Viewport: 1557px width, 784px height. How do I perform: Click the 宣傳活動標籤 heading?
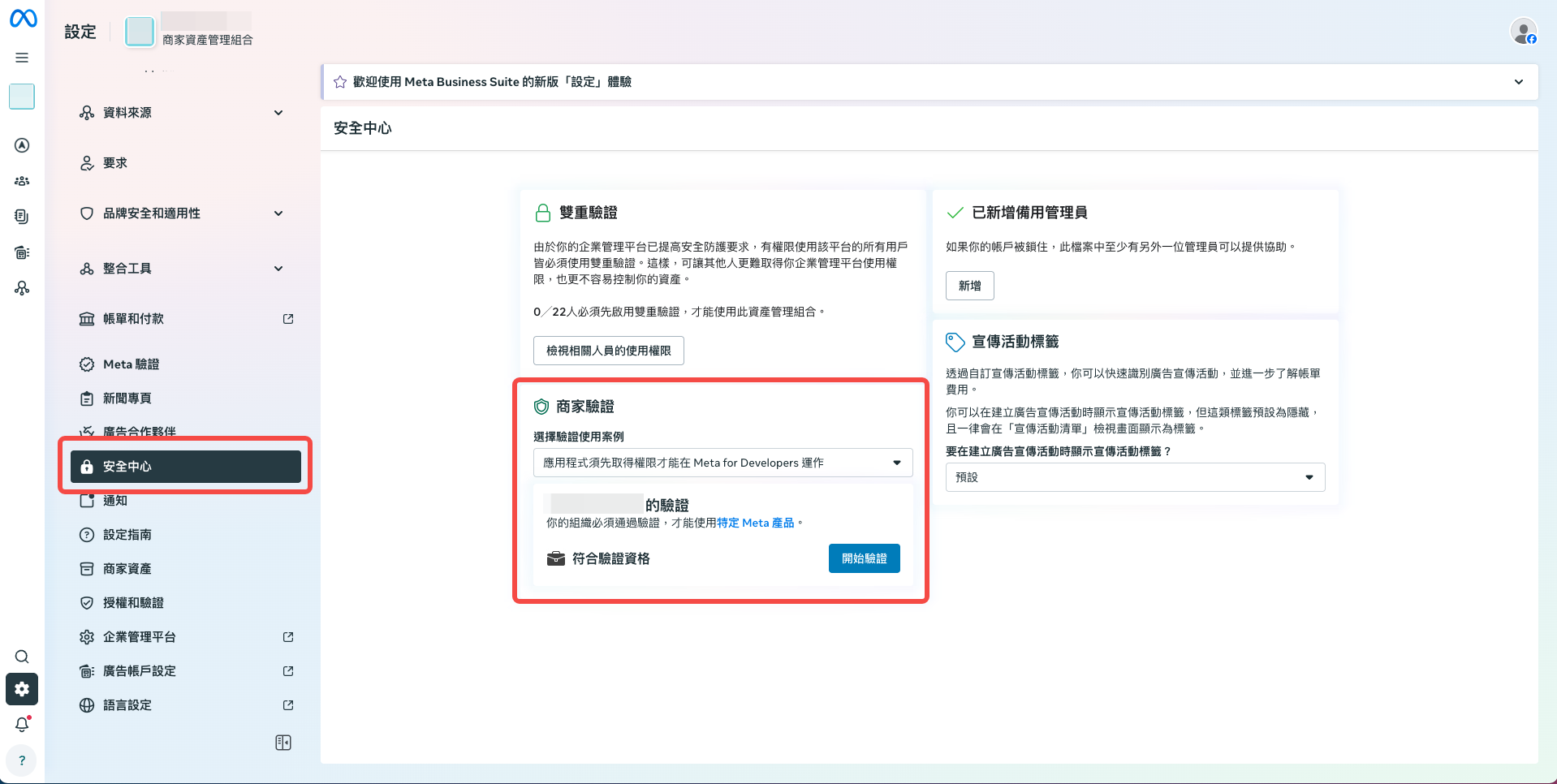click(1016, 342)
